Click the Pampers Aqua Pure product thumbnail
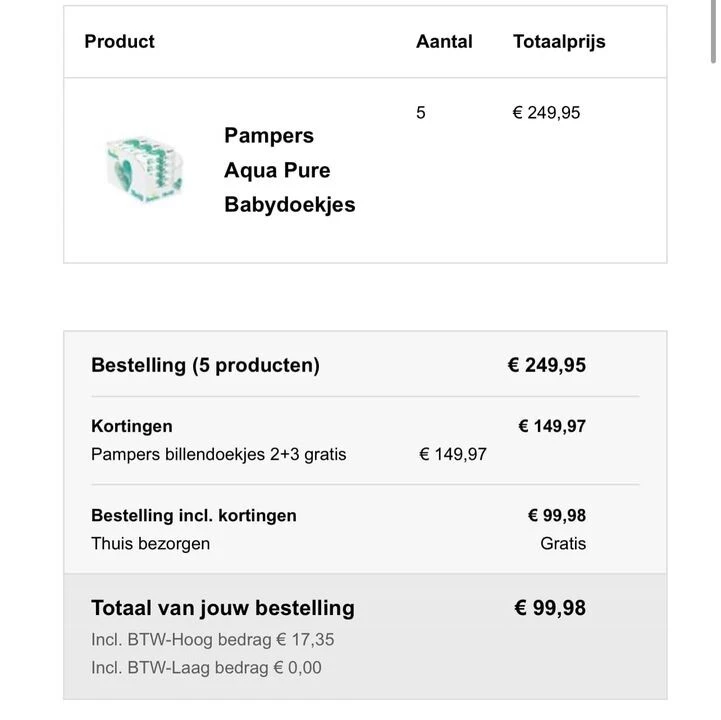721x720 pixels. coord(144,170)
